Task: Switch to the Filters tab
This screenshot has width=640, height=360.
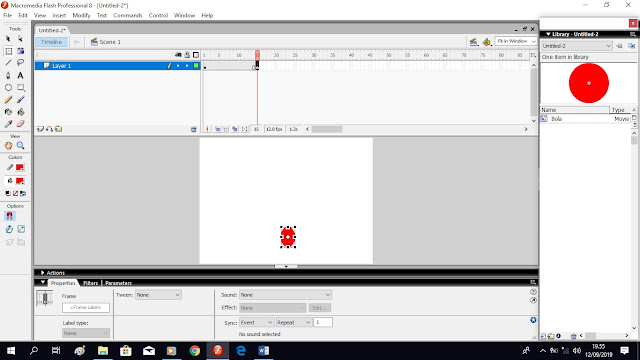Action: coord(91,283)
